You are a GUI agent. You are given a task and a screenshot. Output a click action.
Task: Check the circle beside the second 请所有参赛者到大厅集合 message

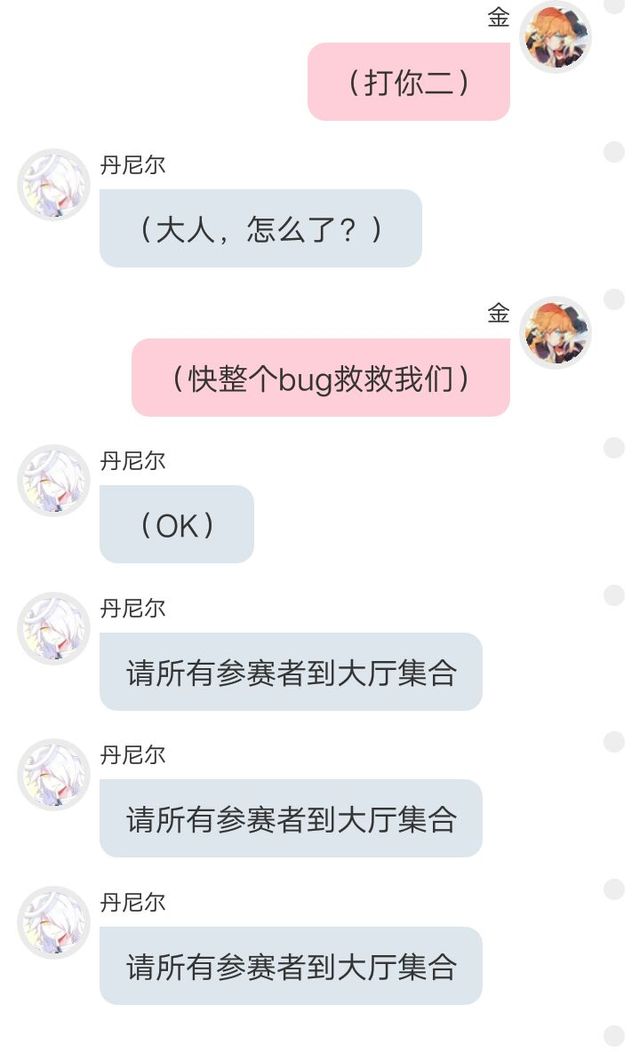[614, 741]
